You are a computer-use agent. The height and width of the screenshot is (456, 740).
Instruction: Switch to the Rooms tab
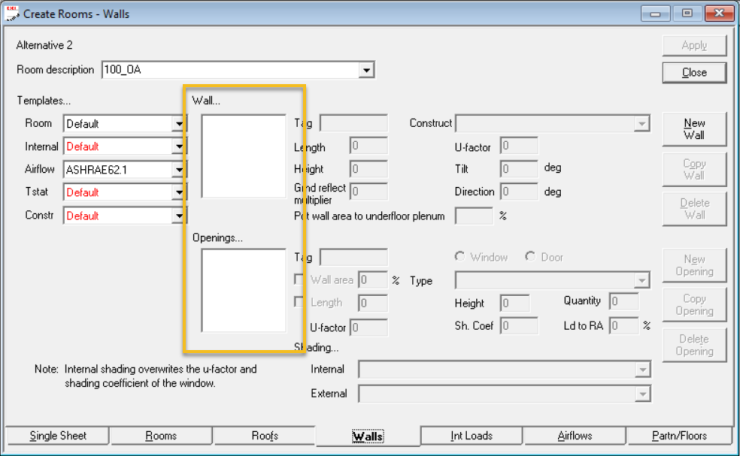[161, 436]
